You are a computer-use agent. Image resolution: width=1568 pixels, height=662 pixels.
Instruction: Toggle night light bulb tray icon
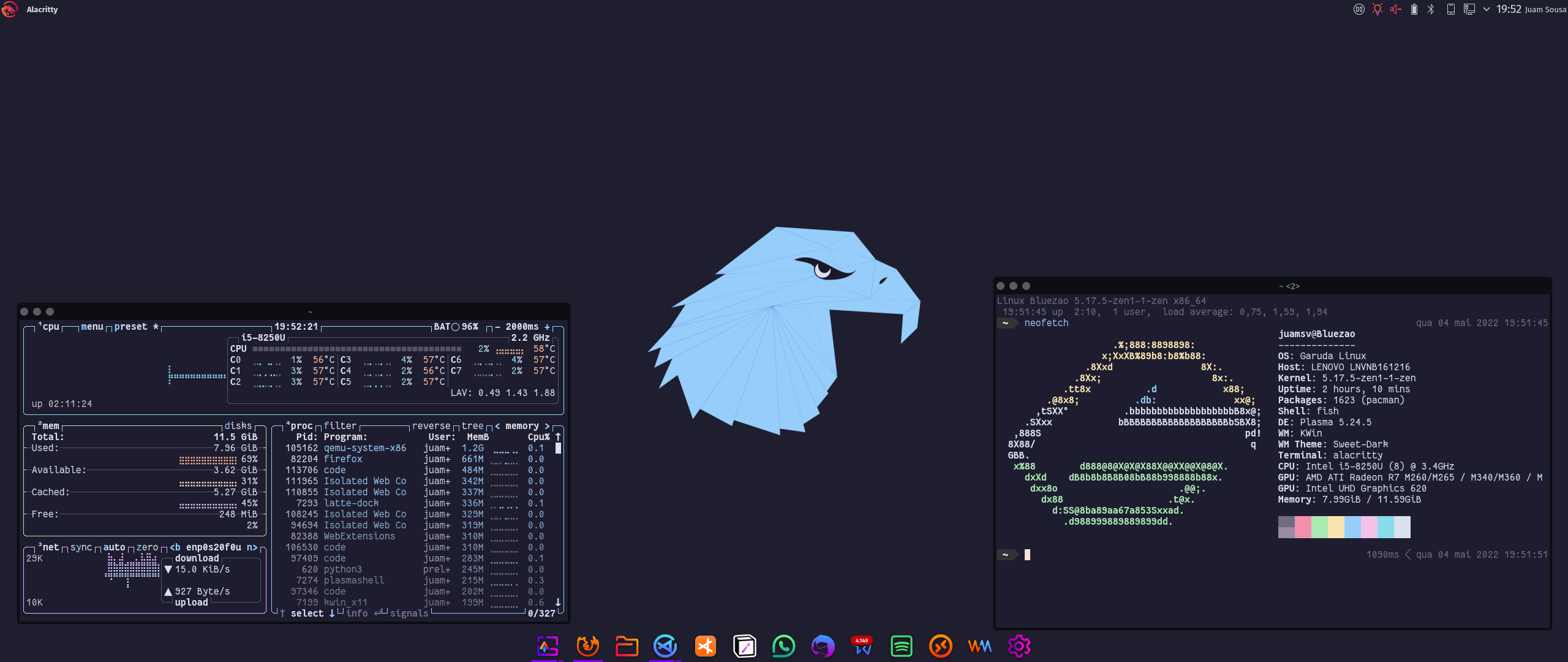tap(1377, 9)
